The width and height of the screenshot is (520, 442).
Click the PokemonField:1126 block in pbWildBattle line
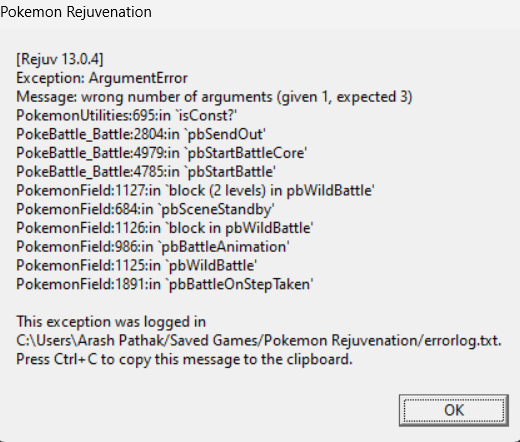click(x=165, y=228)
